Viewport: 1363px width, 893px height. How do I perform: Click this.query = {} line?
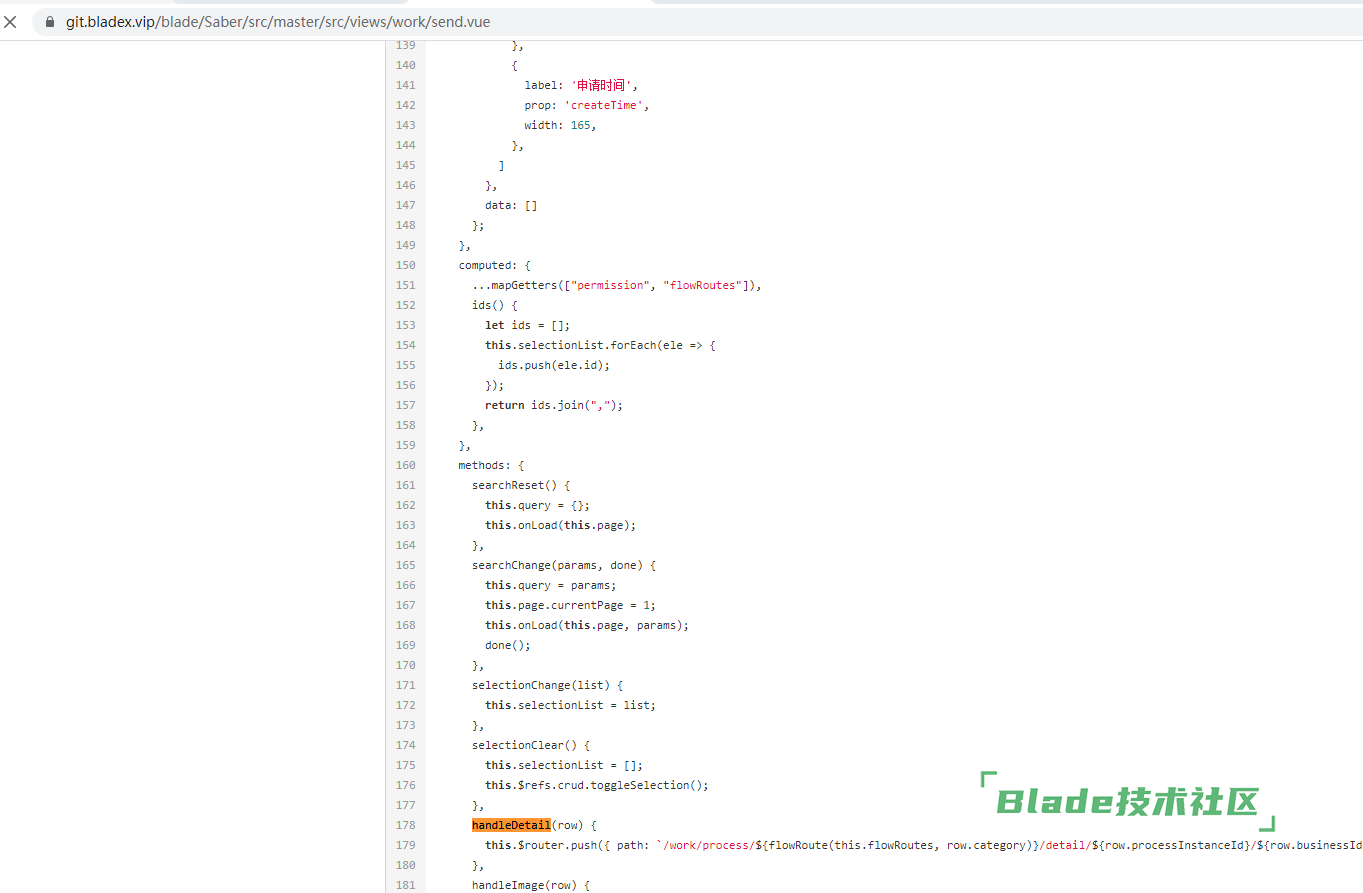pyautogui.click(x=537, y=505)
